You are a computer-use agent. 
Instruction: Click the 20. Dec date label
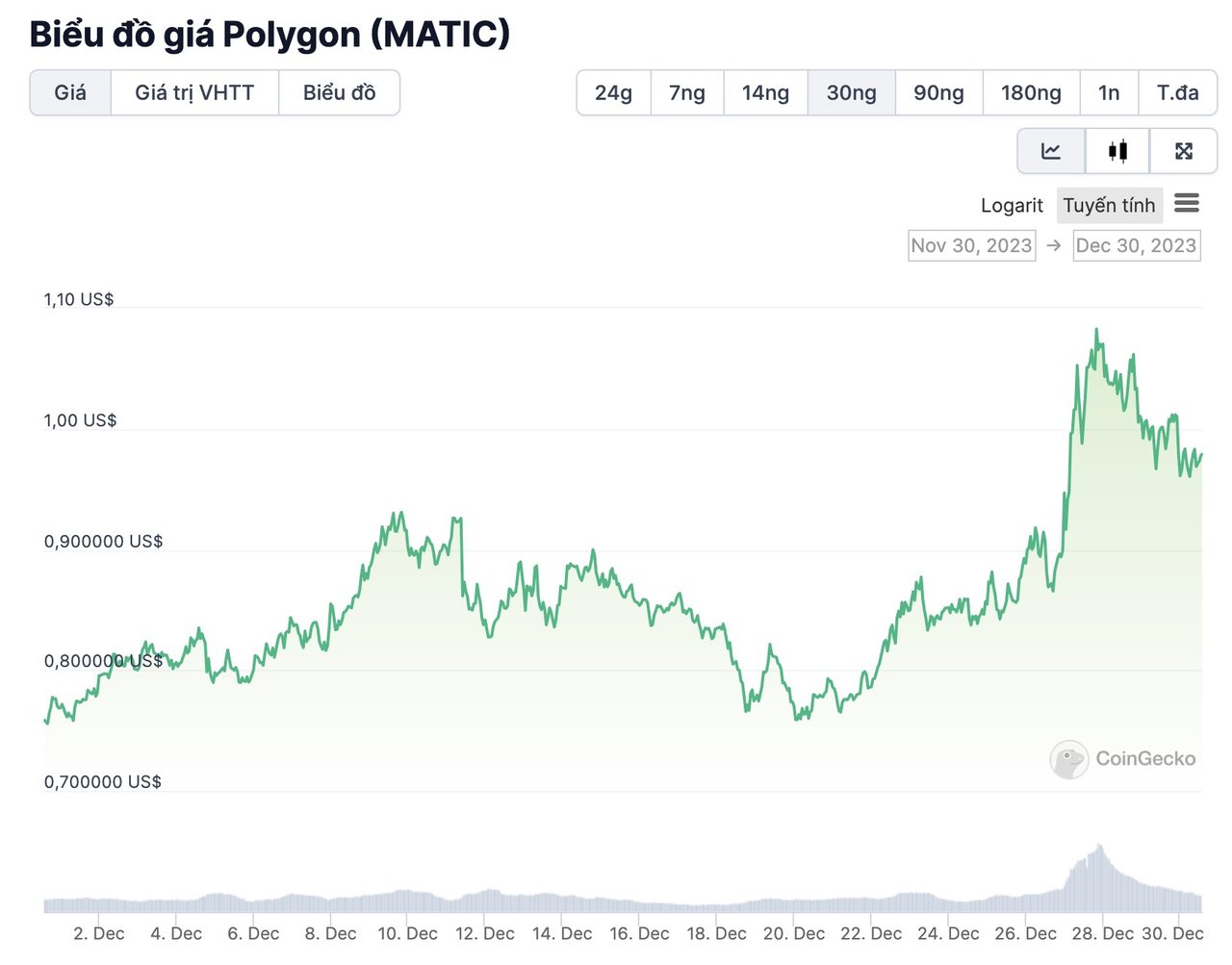point(794,933)
